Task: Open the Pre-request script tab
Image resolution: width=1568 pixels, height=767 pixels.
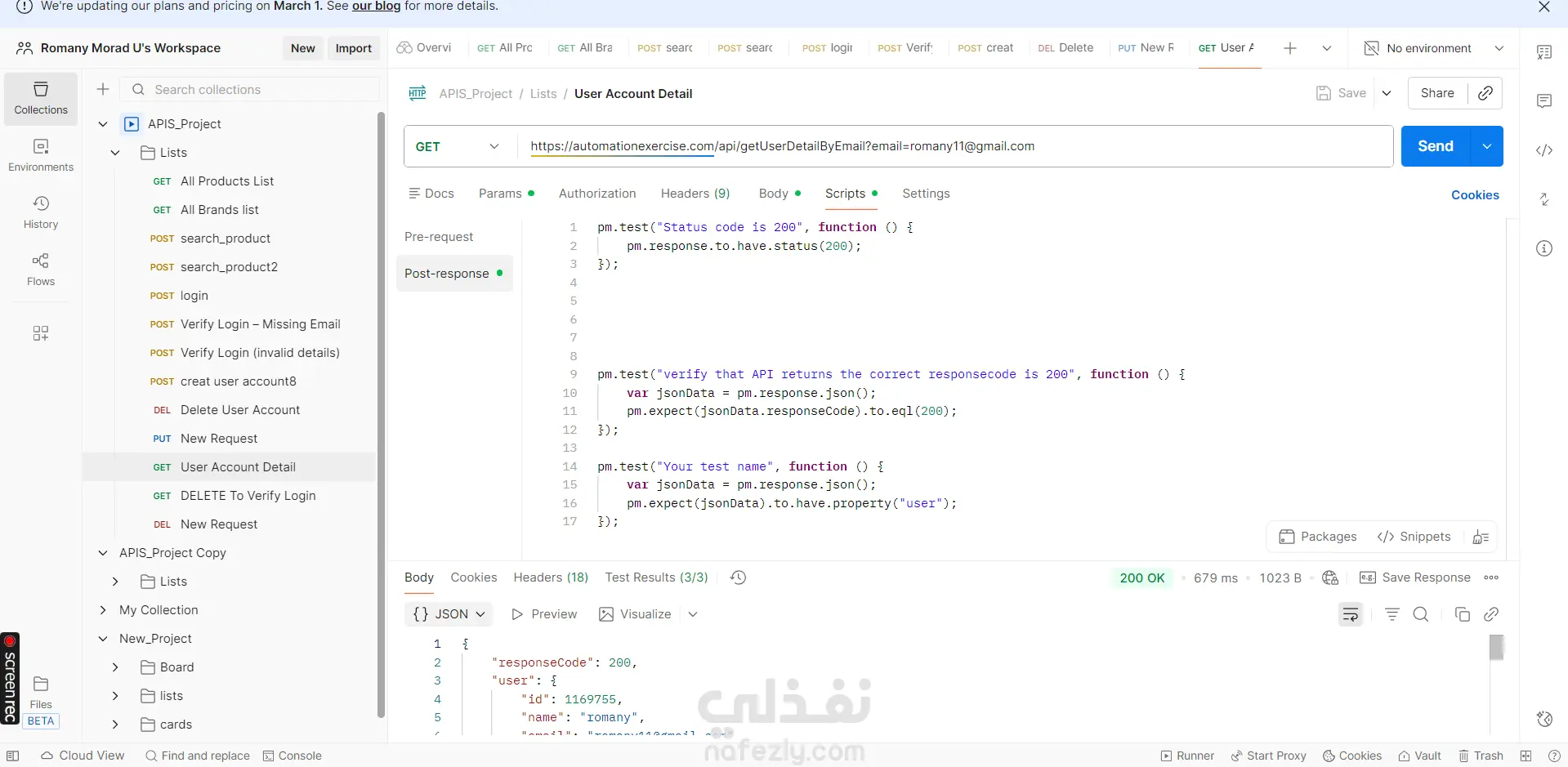Action: click(439, 237)
